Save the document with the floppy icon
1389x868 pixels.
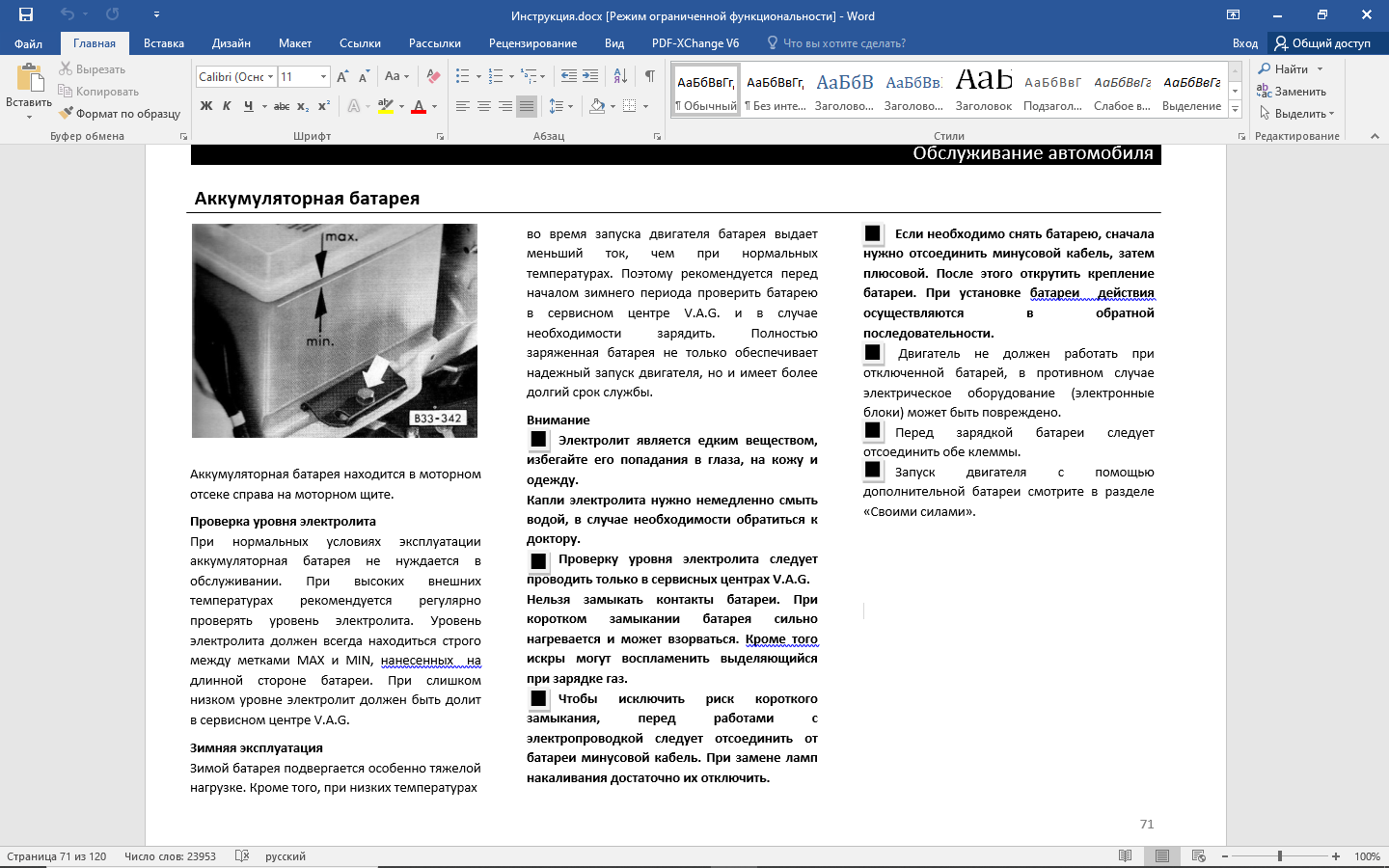click(x=26, y=14)
